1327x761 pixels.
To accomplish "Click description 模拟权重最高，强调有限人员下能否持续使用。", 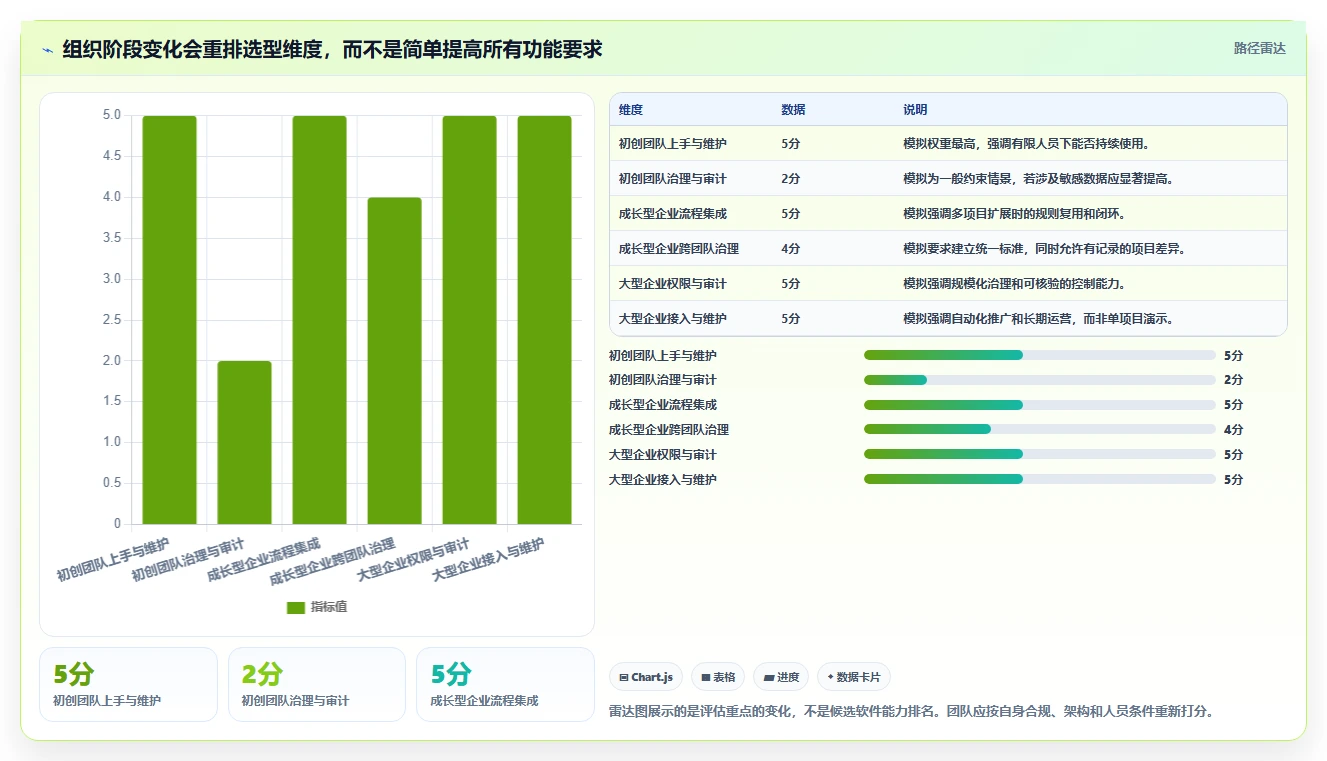I will pyautogui.click(x=1028, y=144).
